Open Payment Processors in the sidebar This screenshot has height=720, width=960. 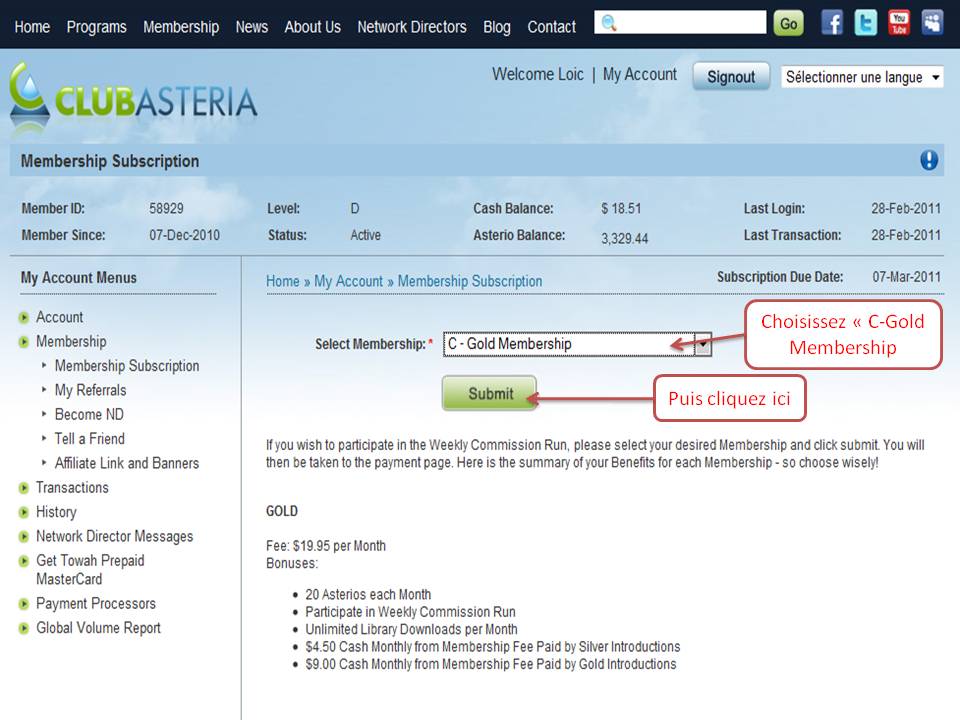[96, 604]
